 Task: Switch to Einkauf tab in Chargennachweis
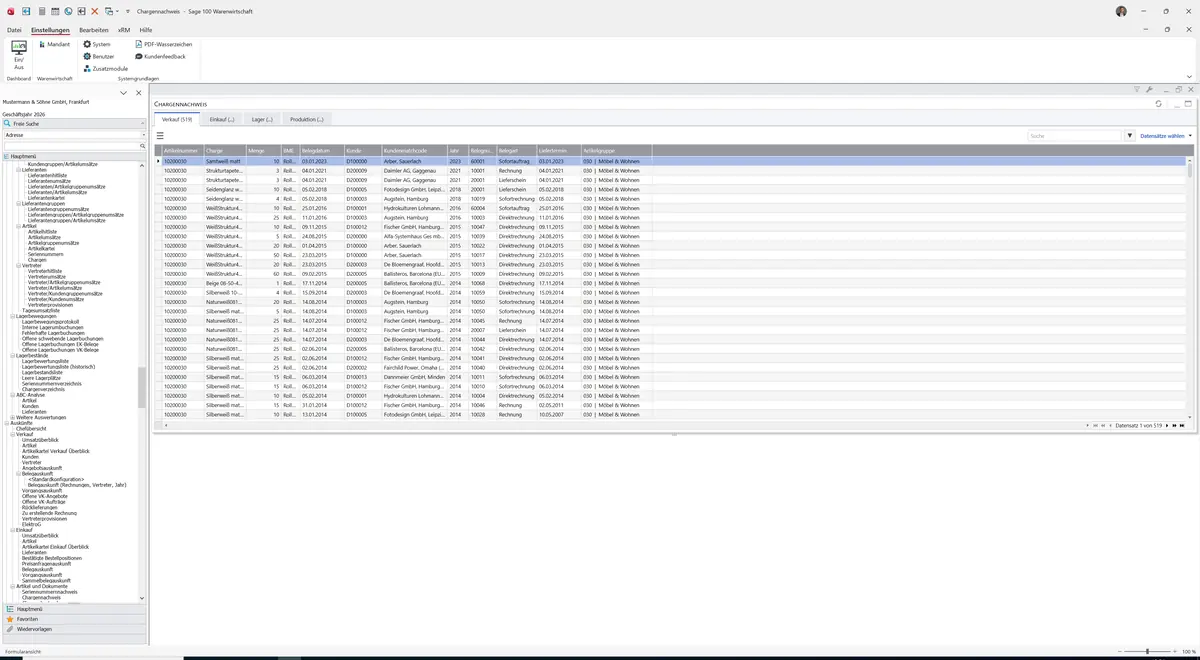click(222, 119)
